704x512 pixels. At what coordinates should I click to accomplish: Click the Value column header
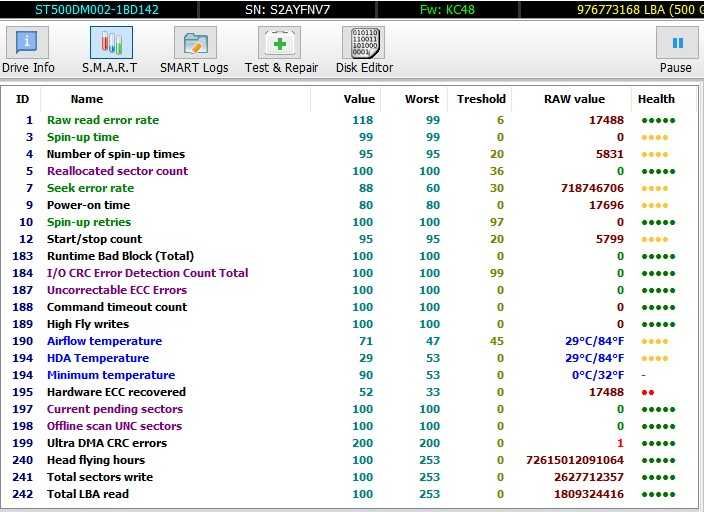click(359, 99)
